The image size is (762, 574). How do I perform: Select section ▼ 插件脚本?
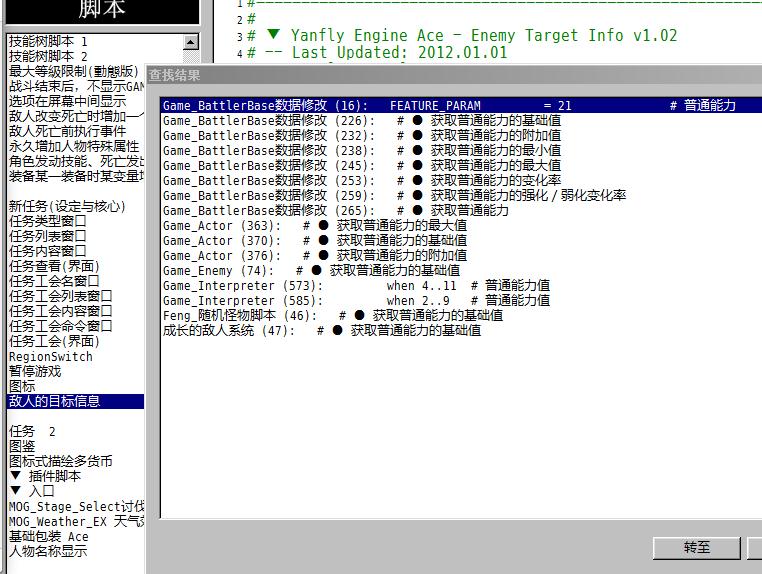point(45,477)
